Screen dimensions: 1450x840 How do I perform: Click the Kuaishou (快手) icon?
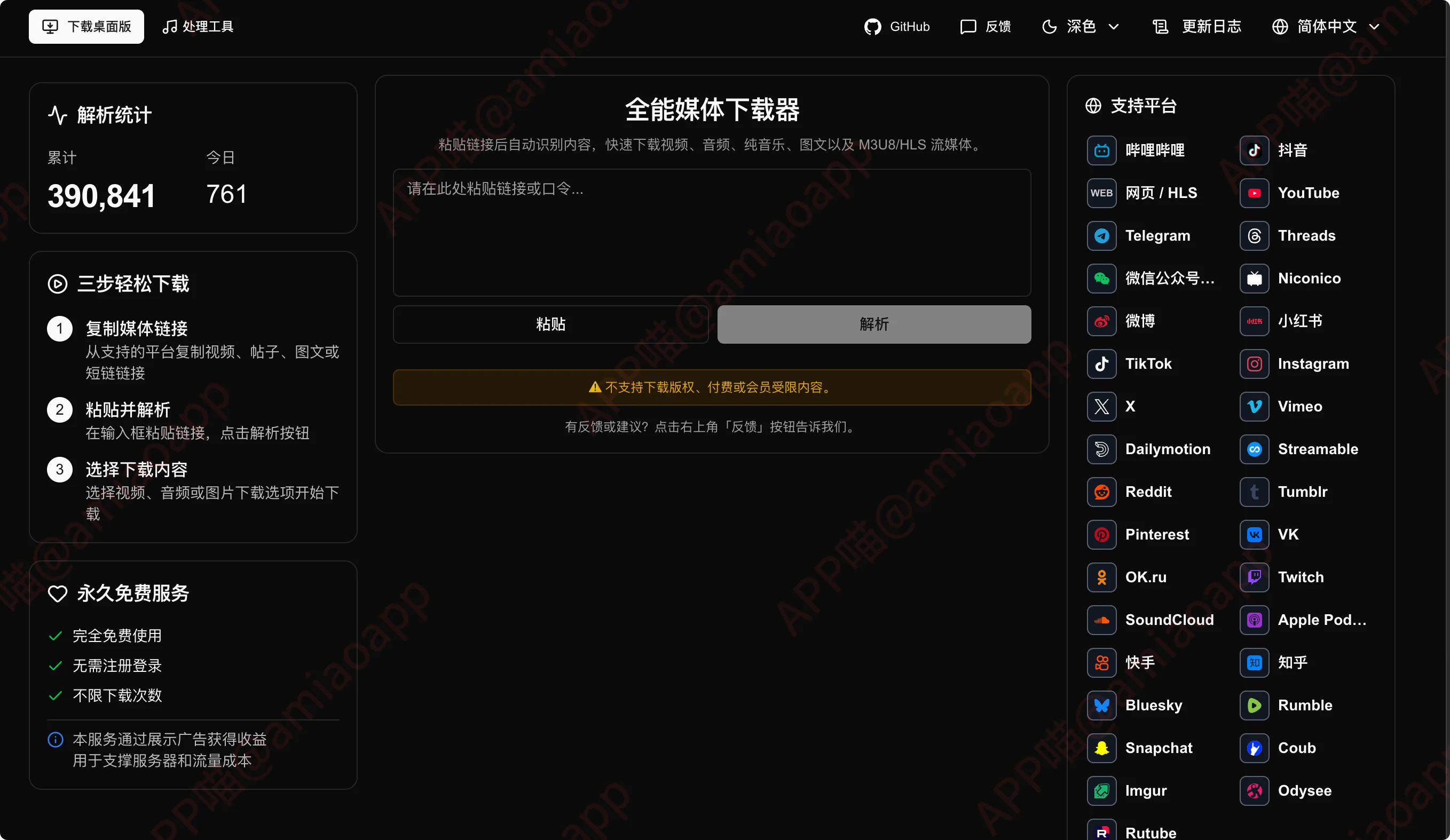coord(1101,662)
